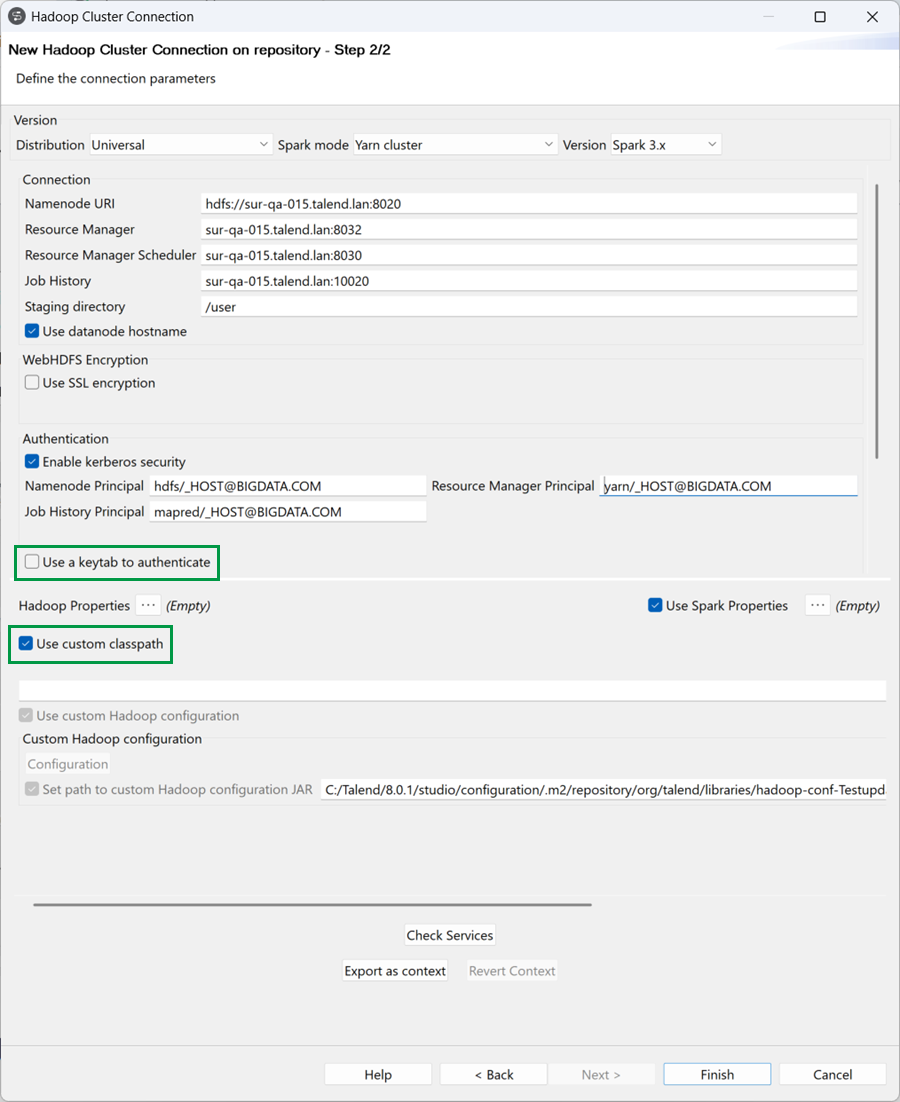Click inside the Namenode URI field
900x1102 pixels.
coord(530,202)
